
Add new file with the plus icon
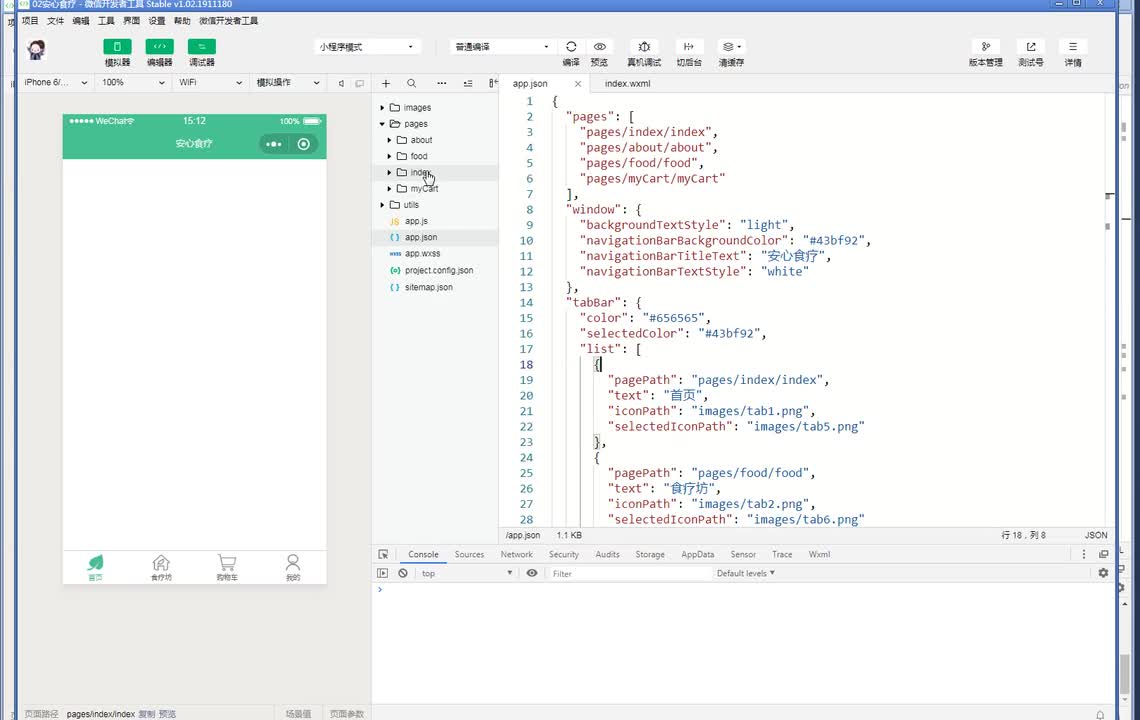point(386,83)
